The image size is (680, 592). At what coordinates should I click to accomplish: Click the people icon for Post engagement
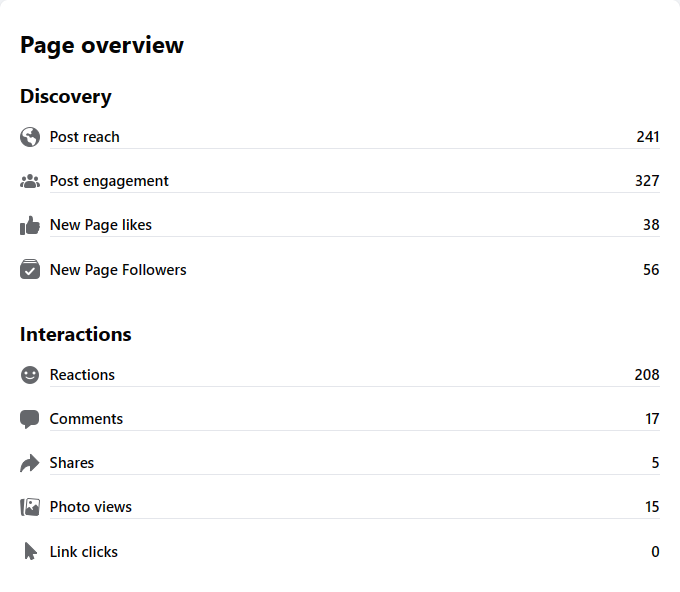tap(30, 181)
